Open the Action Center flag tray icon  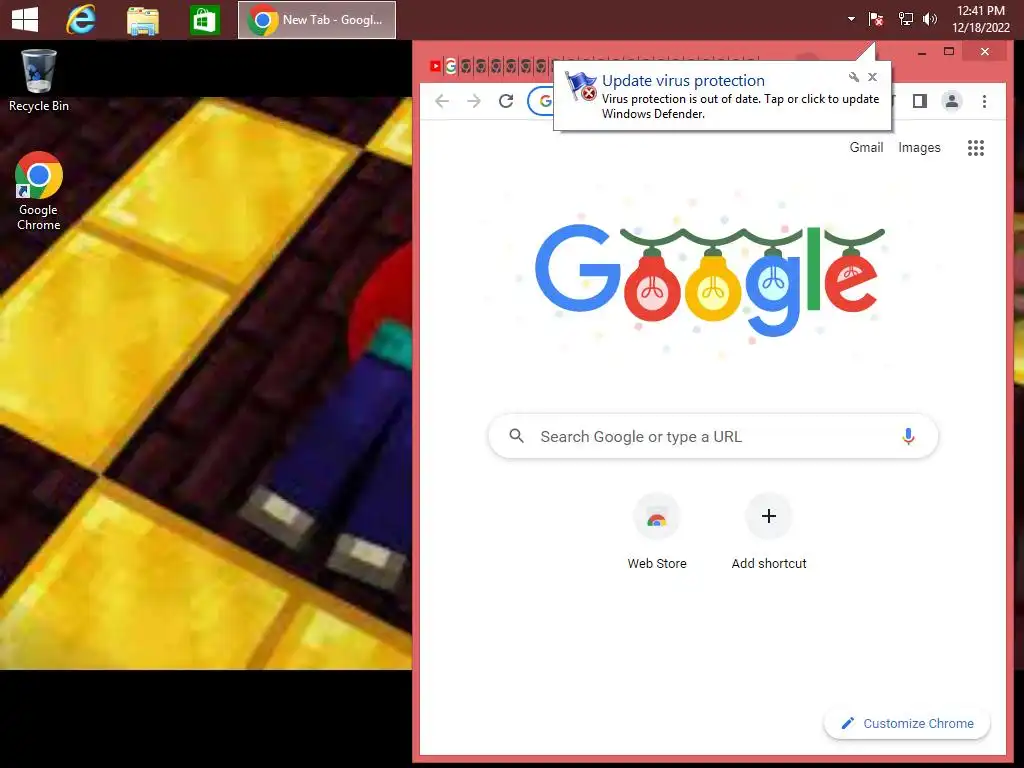pos(876,19)
